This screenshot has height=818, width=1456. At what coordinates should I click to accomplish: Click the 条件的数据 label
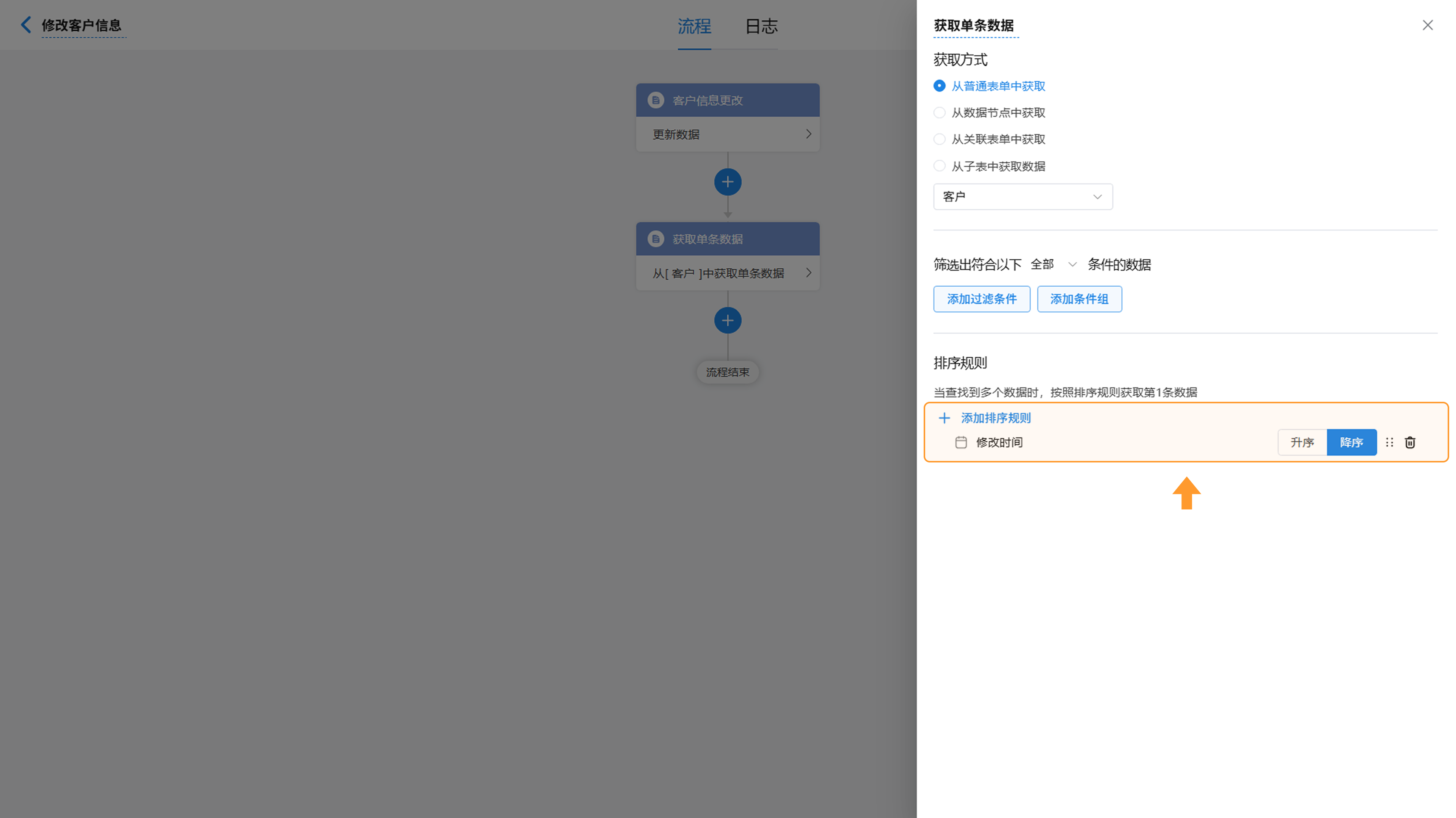[1119, 264]
